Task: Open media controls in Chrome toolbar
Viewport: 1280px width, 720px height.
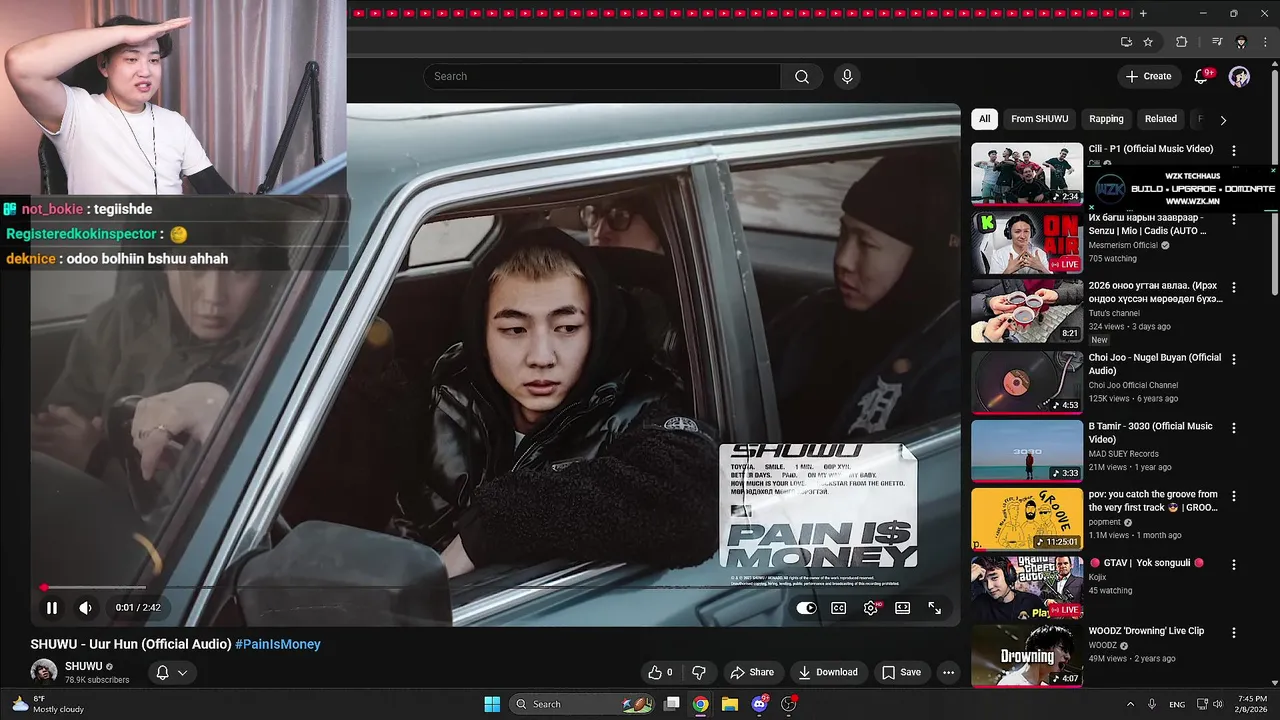Action: pos(1217,42)
